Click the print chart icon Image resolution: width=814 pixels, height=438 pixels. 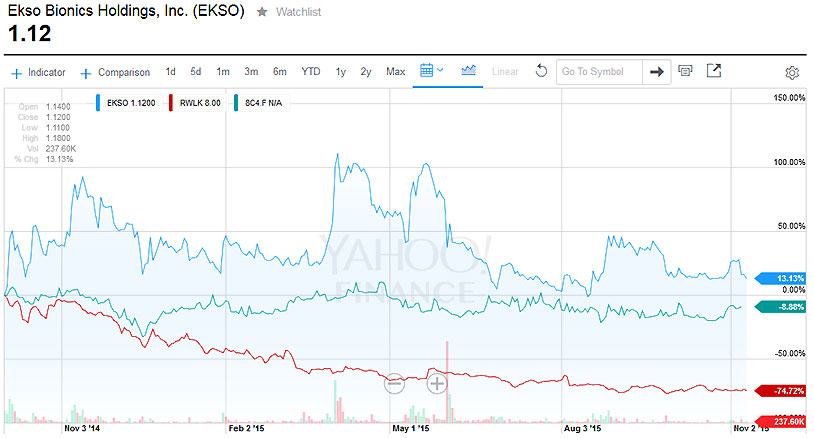point(686,72)
